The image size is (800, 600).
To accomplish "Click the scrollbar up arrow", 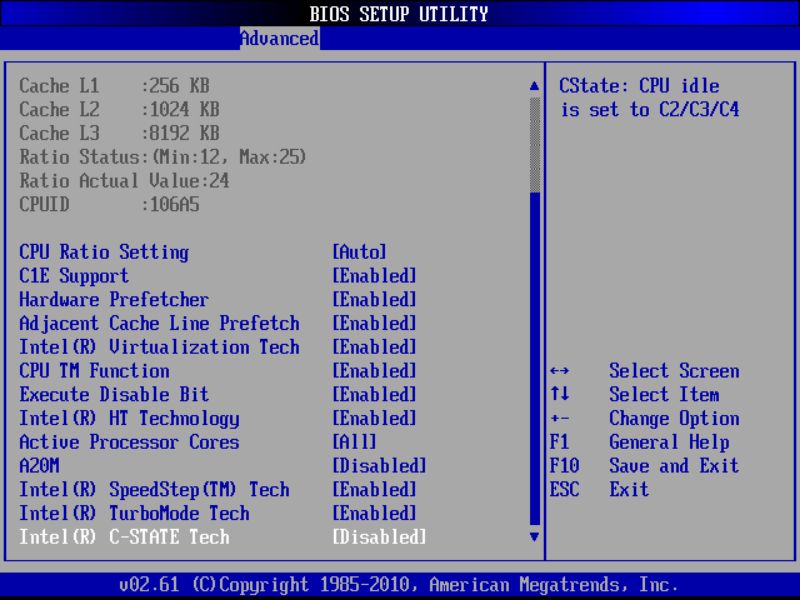I will coord(532,86).
